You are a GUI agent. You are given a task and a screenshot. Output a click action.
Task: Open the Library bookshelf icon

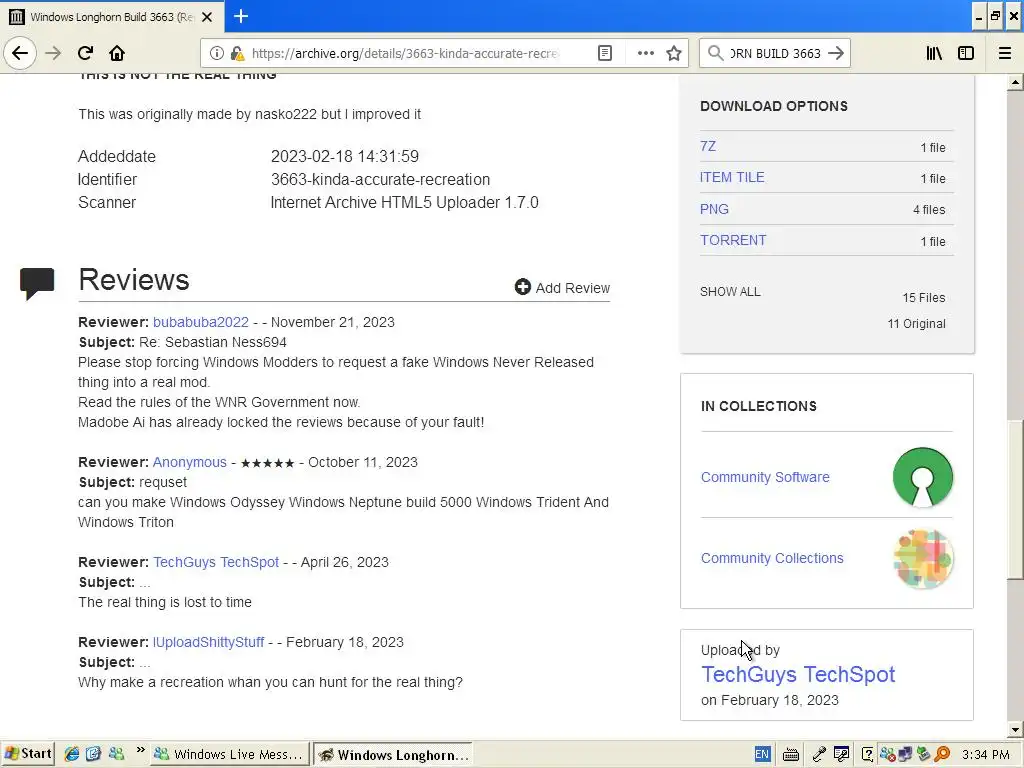934,53
